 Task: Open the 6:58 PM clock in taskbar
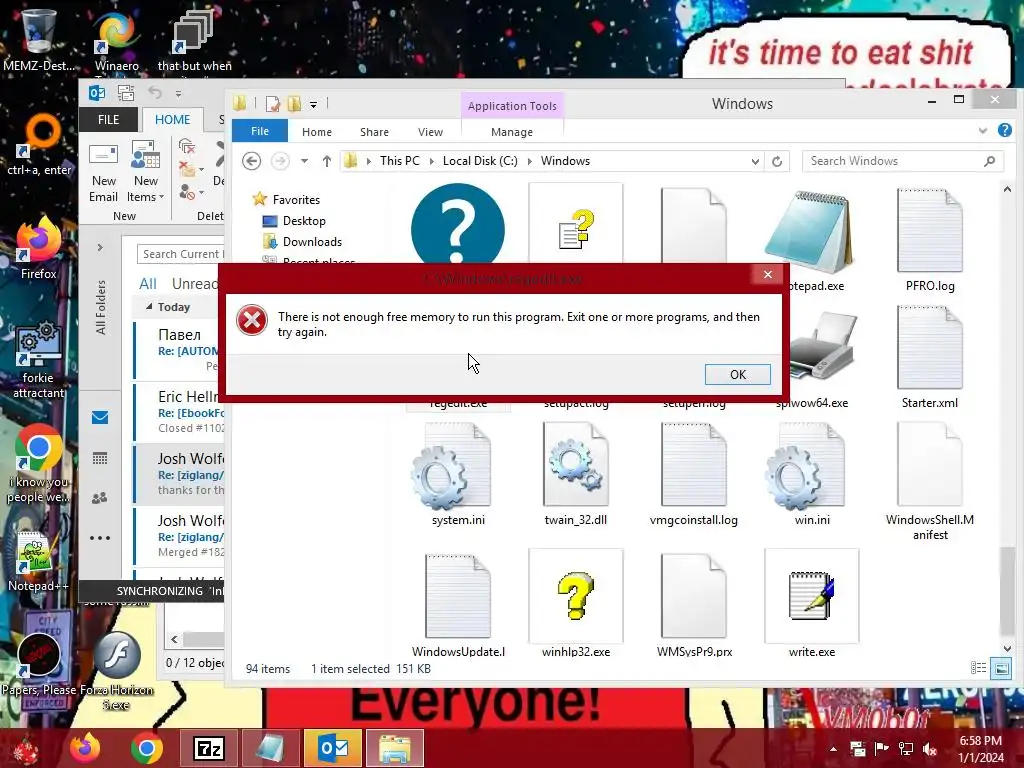pos(981,749)
